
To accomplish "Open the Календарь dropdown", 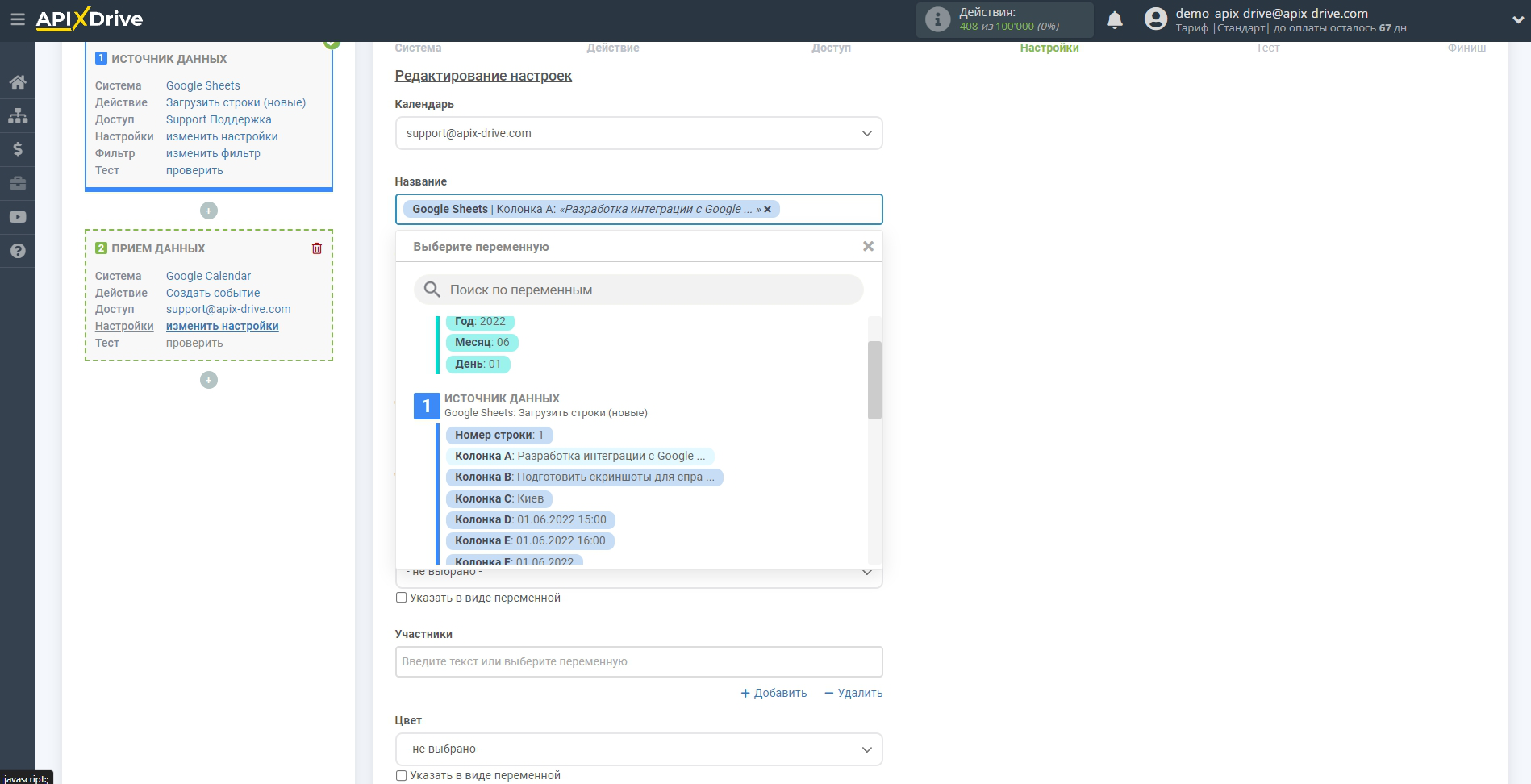I will pyautogui.click(x=639, y=133).
